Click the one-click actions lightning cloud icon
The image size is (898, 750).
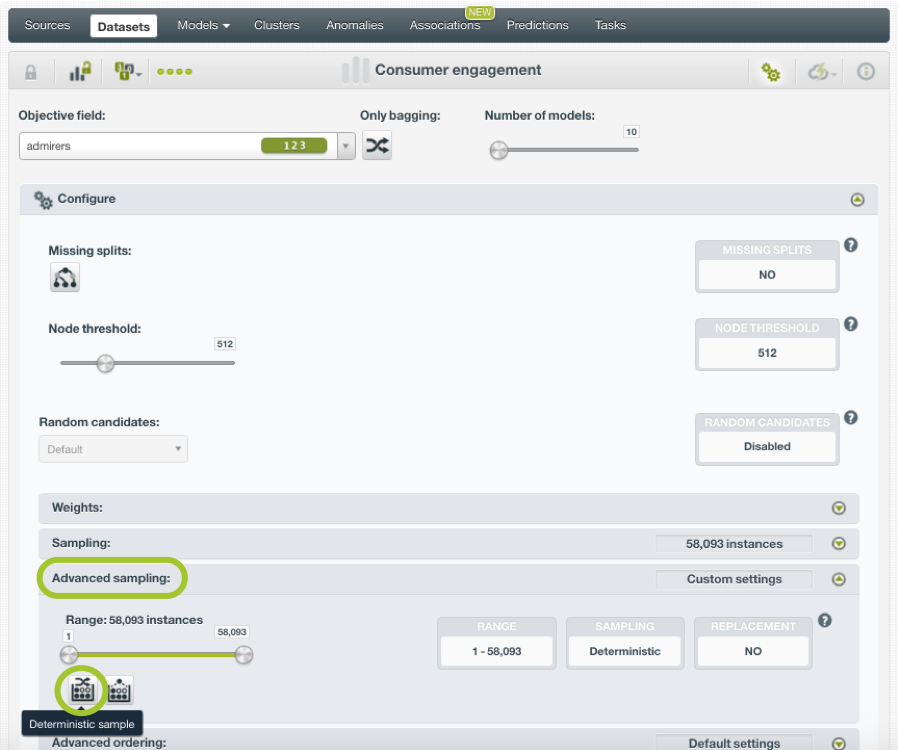[820, 71]
